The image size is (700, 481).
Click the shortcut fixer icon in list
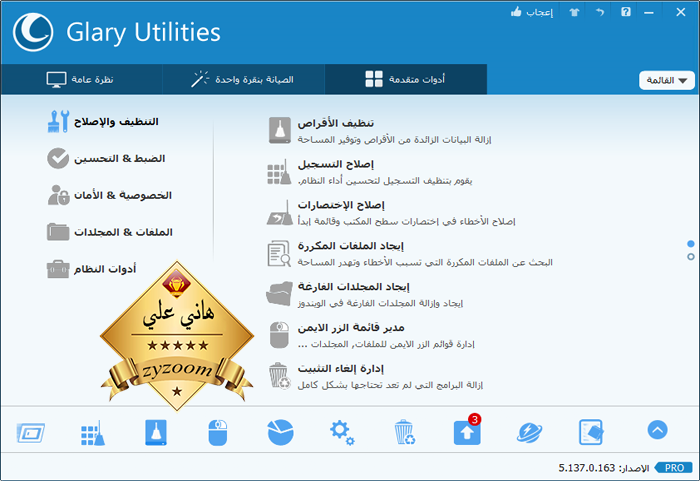(280, 213)
